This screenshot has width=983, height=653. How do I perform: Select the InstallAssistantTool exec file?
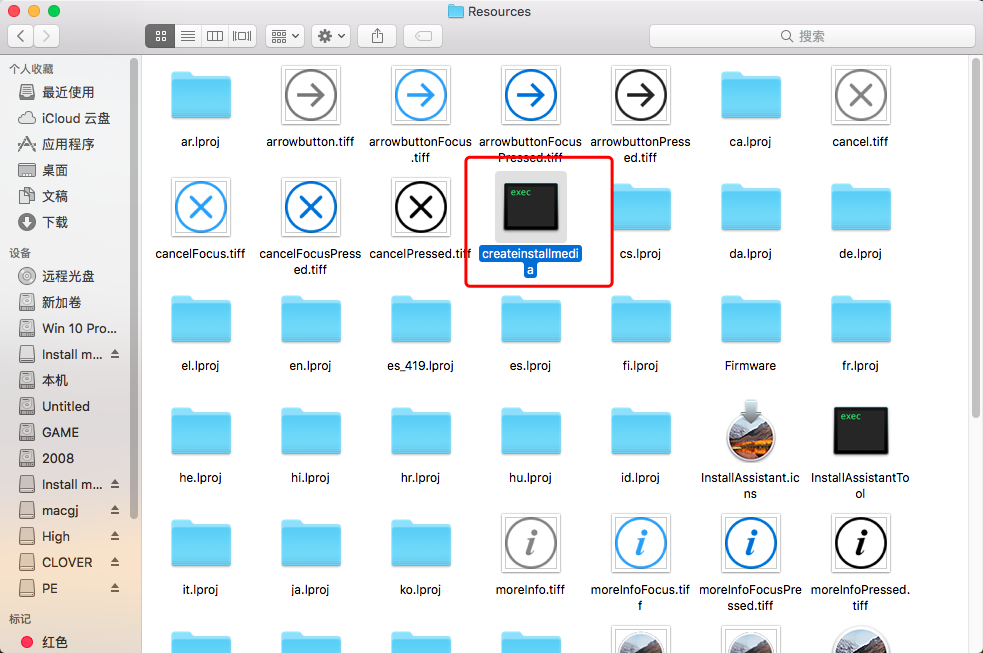860,431
